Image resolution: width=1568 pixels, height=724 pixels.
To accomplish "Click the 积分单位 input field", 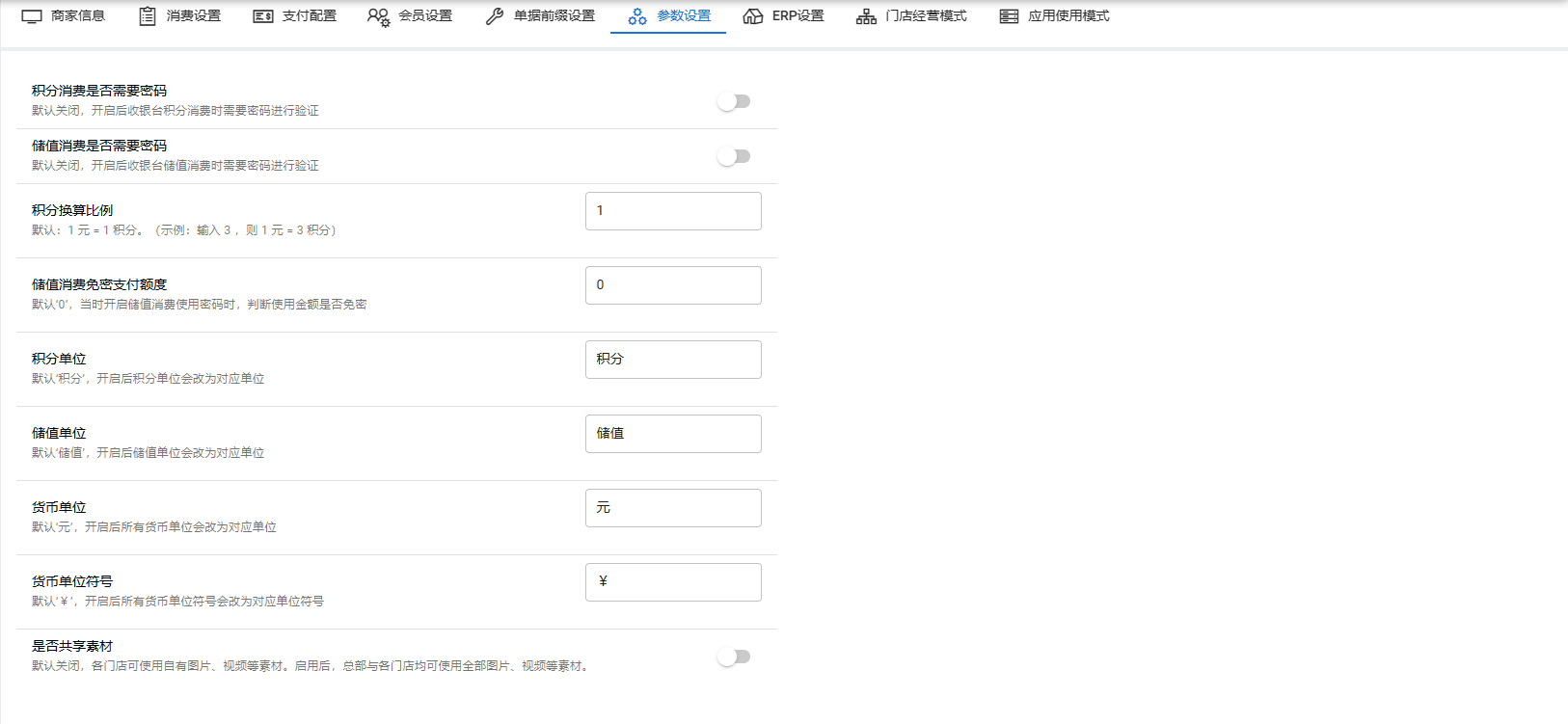I will click(673, 360).
